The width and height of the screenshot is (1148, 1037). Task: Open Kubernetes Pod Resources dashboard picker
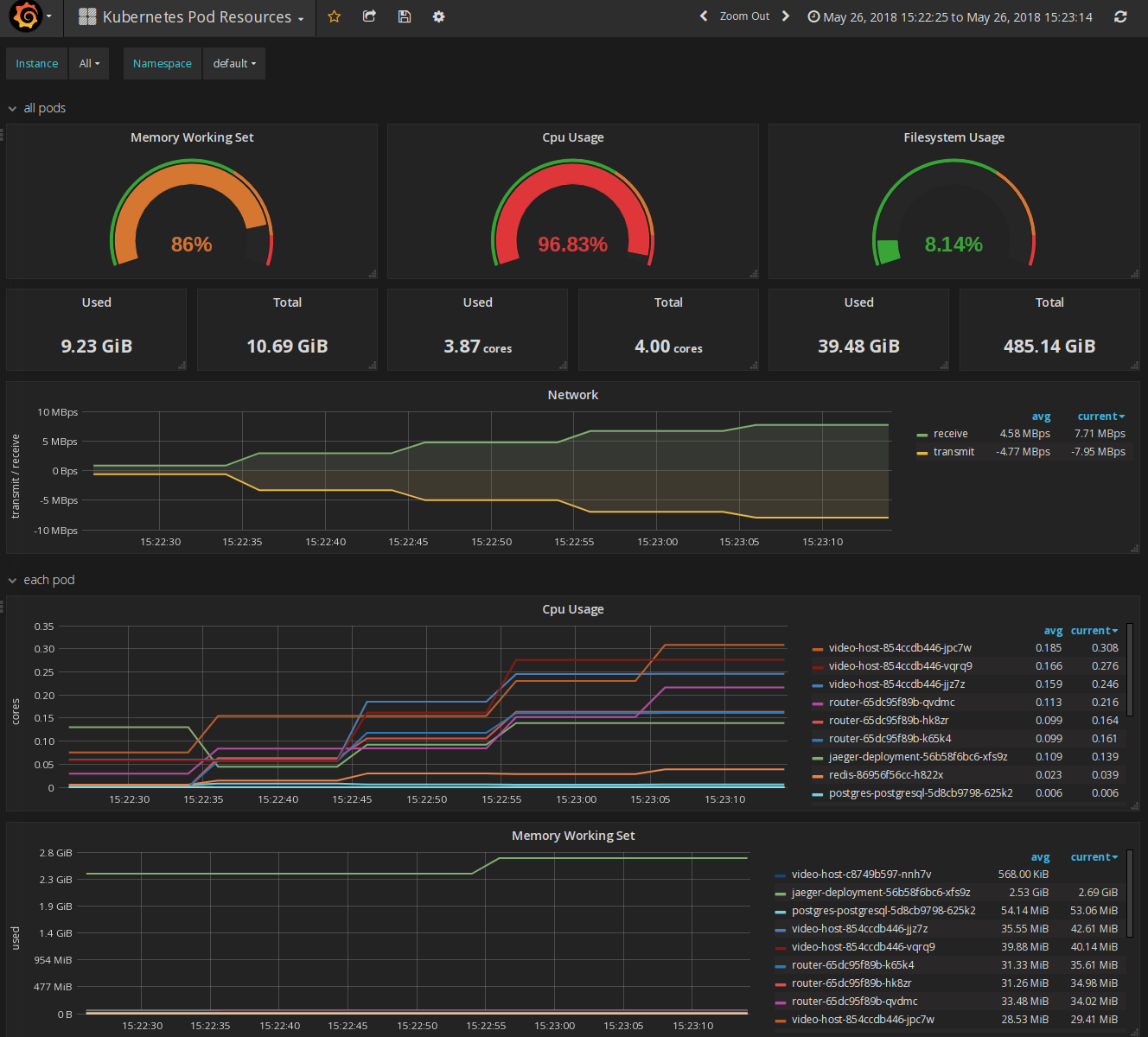(x=191, y=17)
